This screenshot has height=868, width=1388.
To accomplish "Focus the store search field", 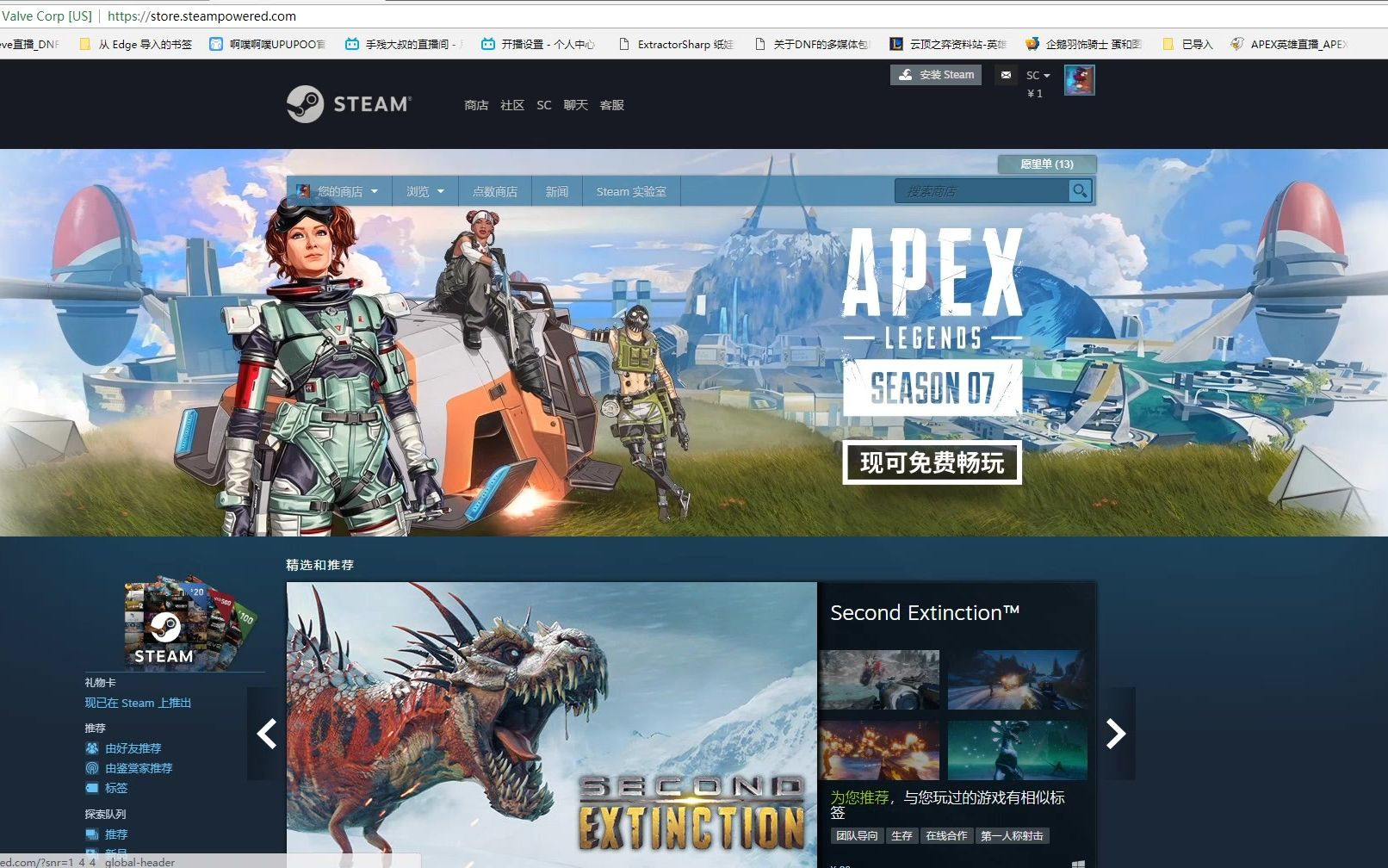I will click(982, 191).
